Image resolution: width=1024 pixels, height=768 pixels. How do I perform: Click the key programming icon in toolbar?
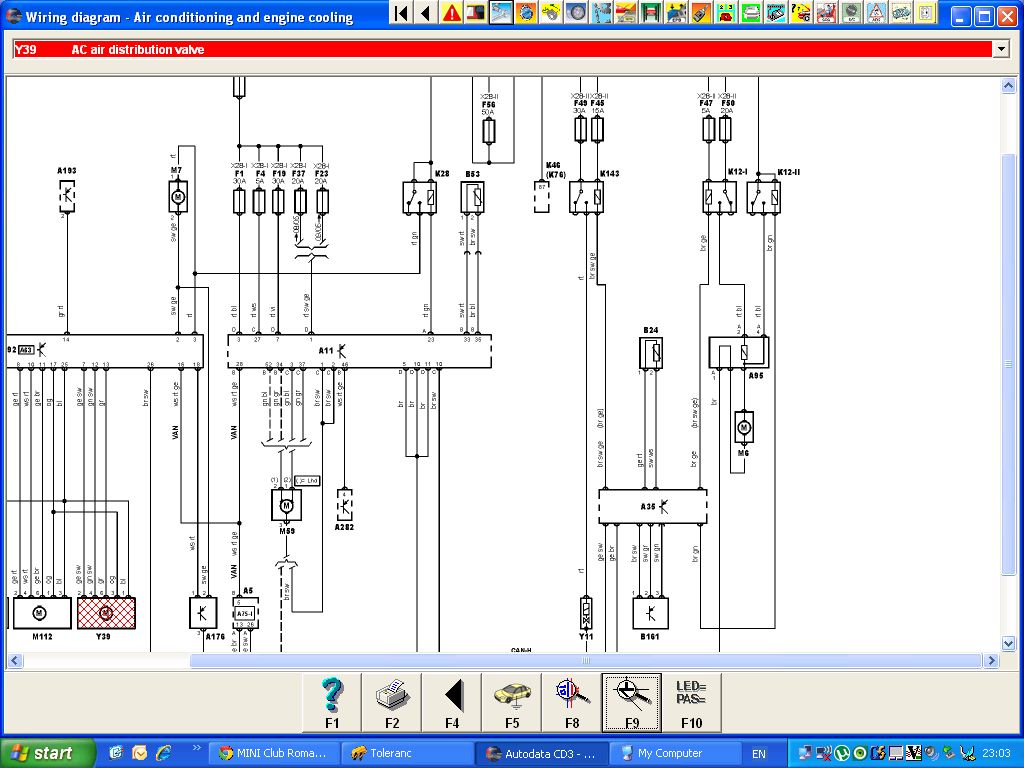[x=701, y=12]
